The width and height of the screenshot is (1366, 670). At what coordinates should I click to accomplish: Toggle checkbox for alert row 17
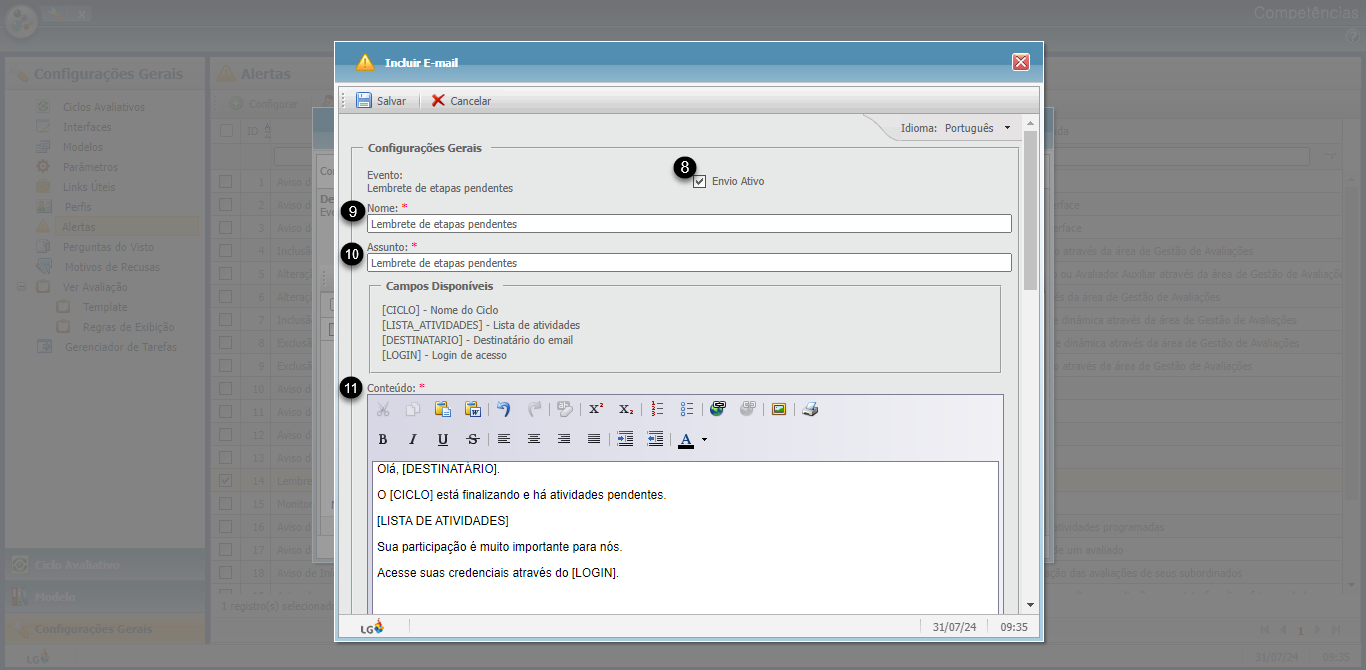pos(226,550)
